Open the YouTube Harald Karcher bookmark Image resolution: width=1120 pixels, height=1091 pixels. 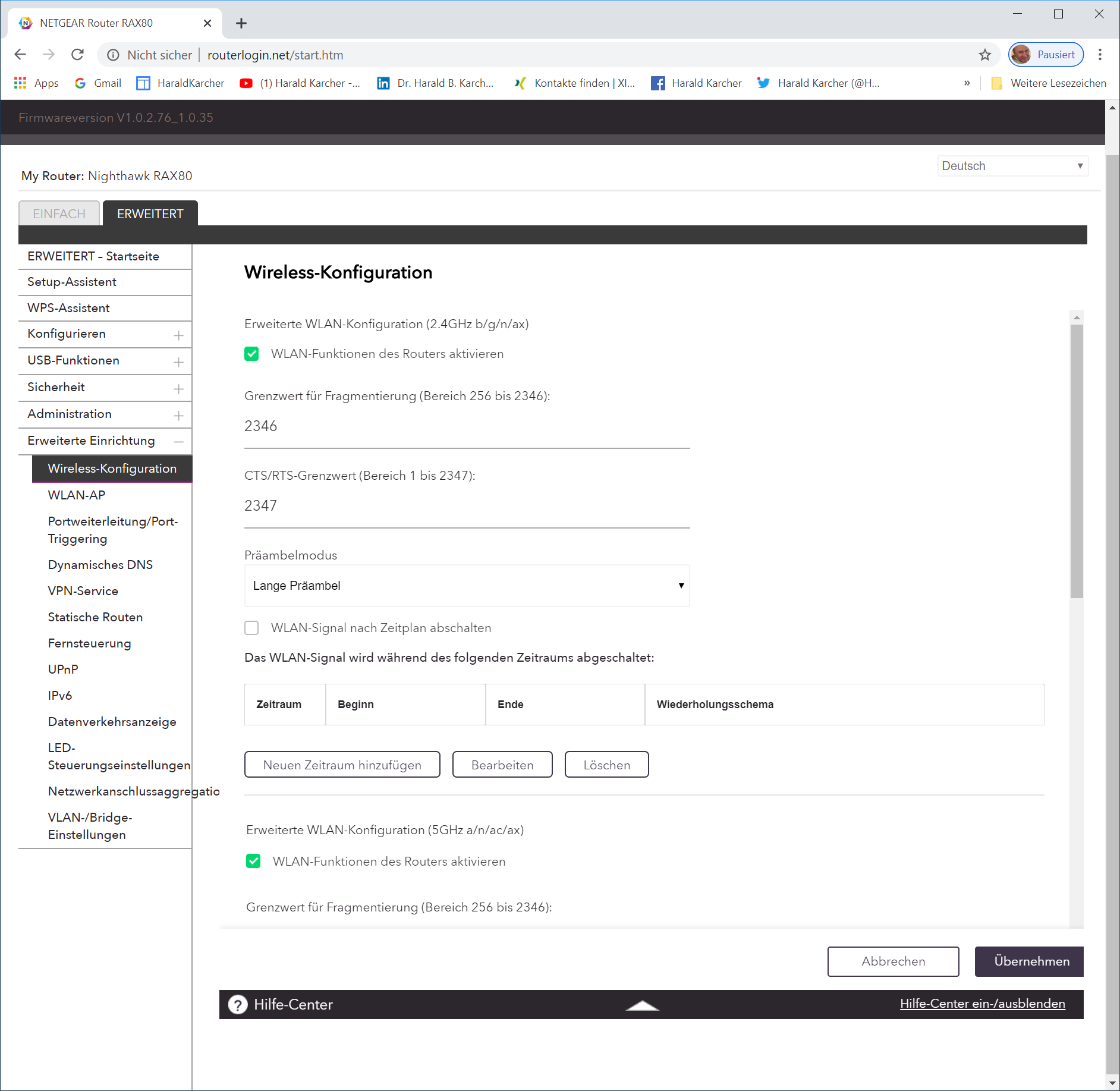coord(300,83)
